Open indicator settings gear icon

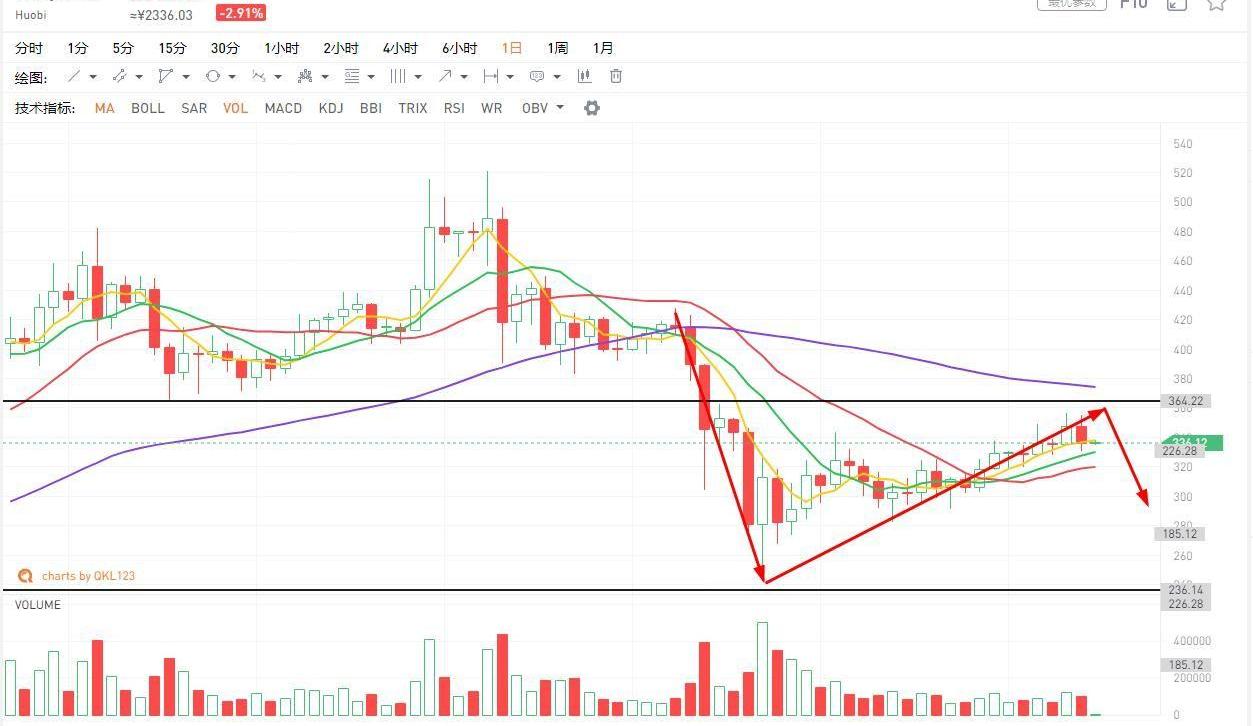click(592, 108)
